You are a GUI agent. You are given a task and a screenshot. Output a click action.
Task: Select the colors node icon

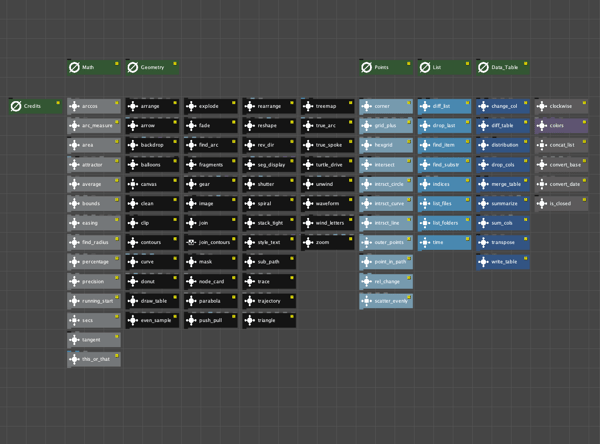point(542,126)
